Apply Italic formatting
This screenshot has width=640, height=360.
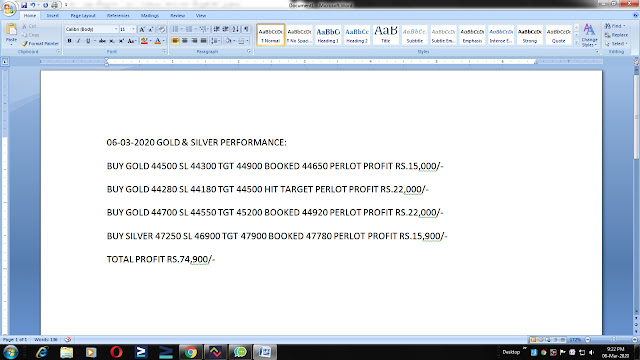(78, 41)
